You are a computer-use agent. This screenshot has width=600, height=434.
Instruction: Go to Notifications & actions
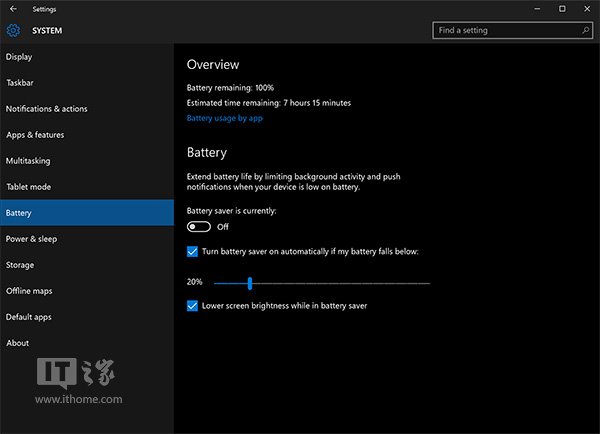(x=47, y=109)
